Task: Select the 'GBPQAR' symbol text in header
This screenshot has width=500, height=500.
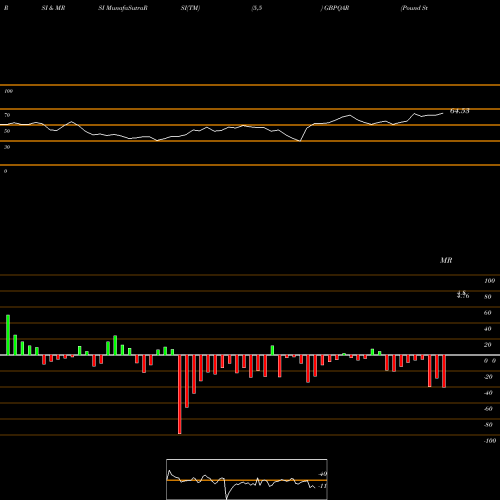Action: [336, 8]
